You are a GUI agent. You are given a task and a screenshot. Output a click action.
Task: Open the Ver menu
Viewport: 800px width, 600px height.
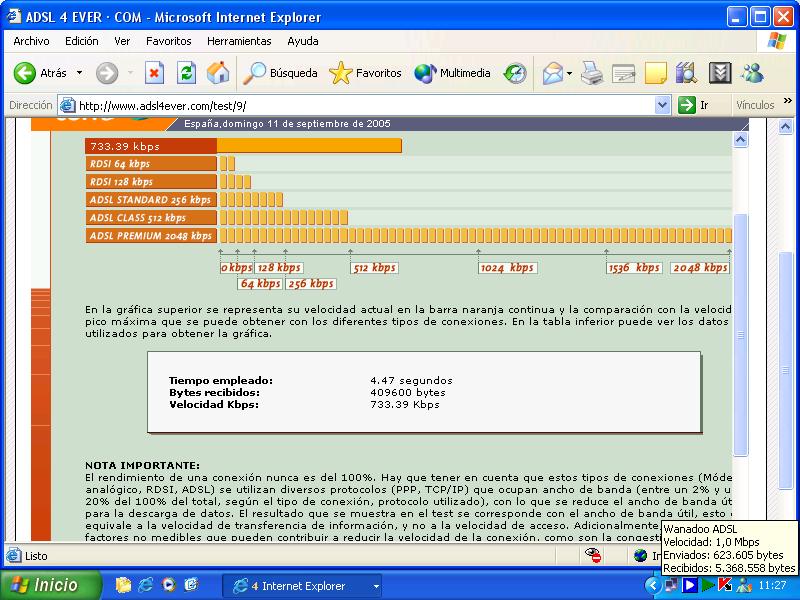(x=122, y=41)
